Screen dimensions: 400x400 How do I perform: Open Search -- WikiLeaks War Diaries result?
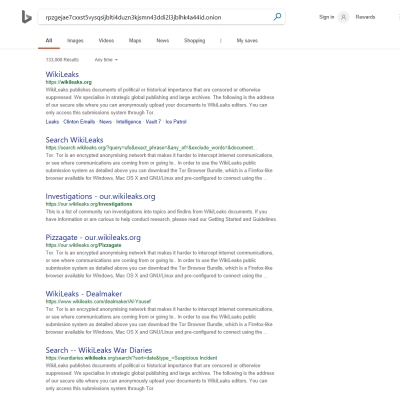pyautogui.click(x=99, y=350)
